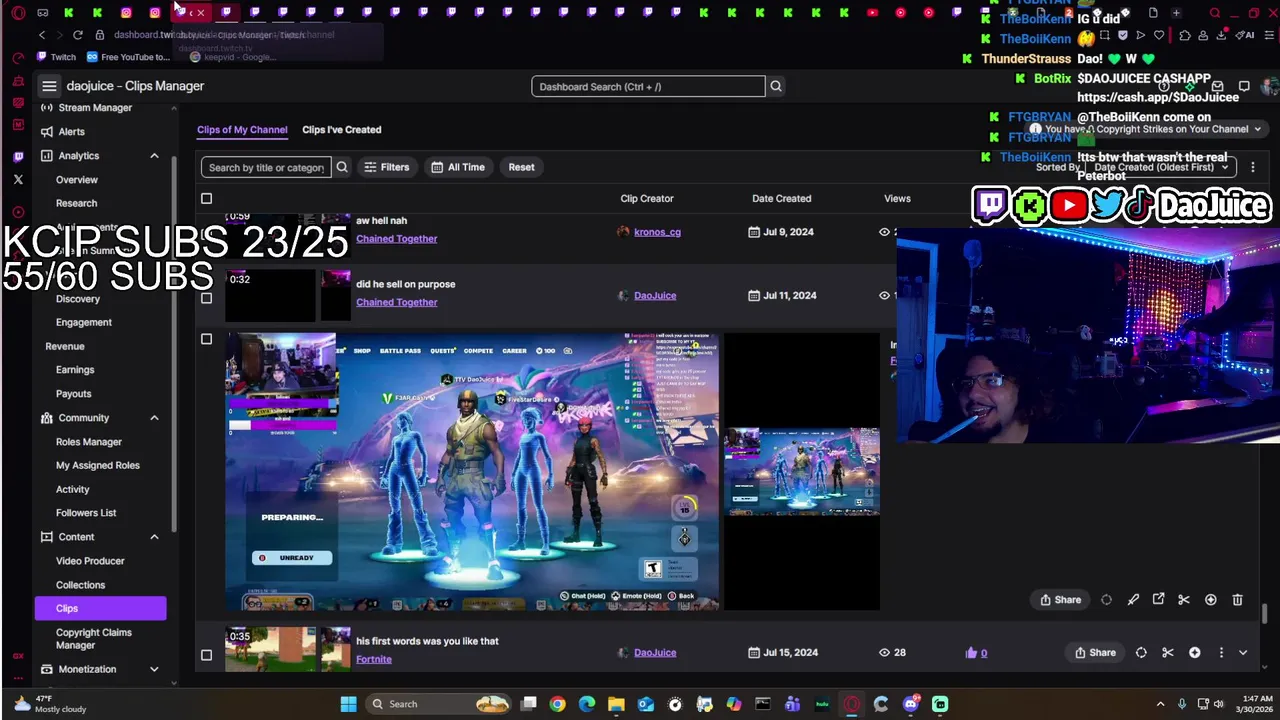
Task: Click the Reset filters button
Action: 521,167
